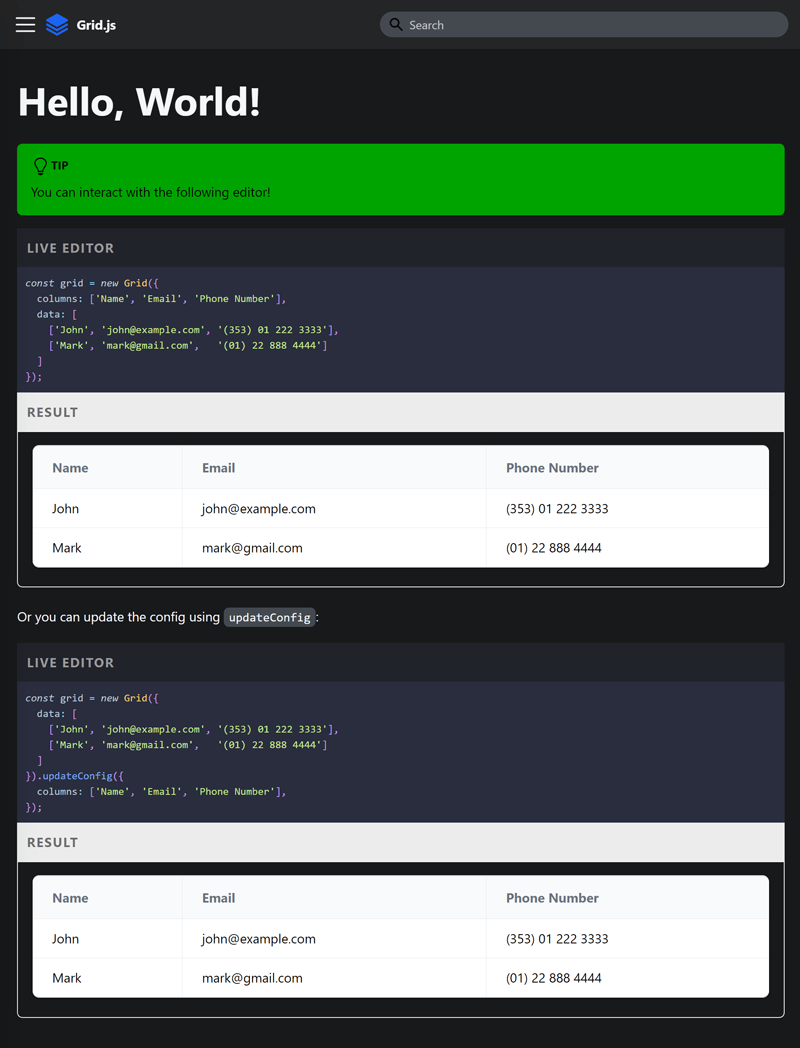Select Phone Number header in second table

pos(552,898)
